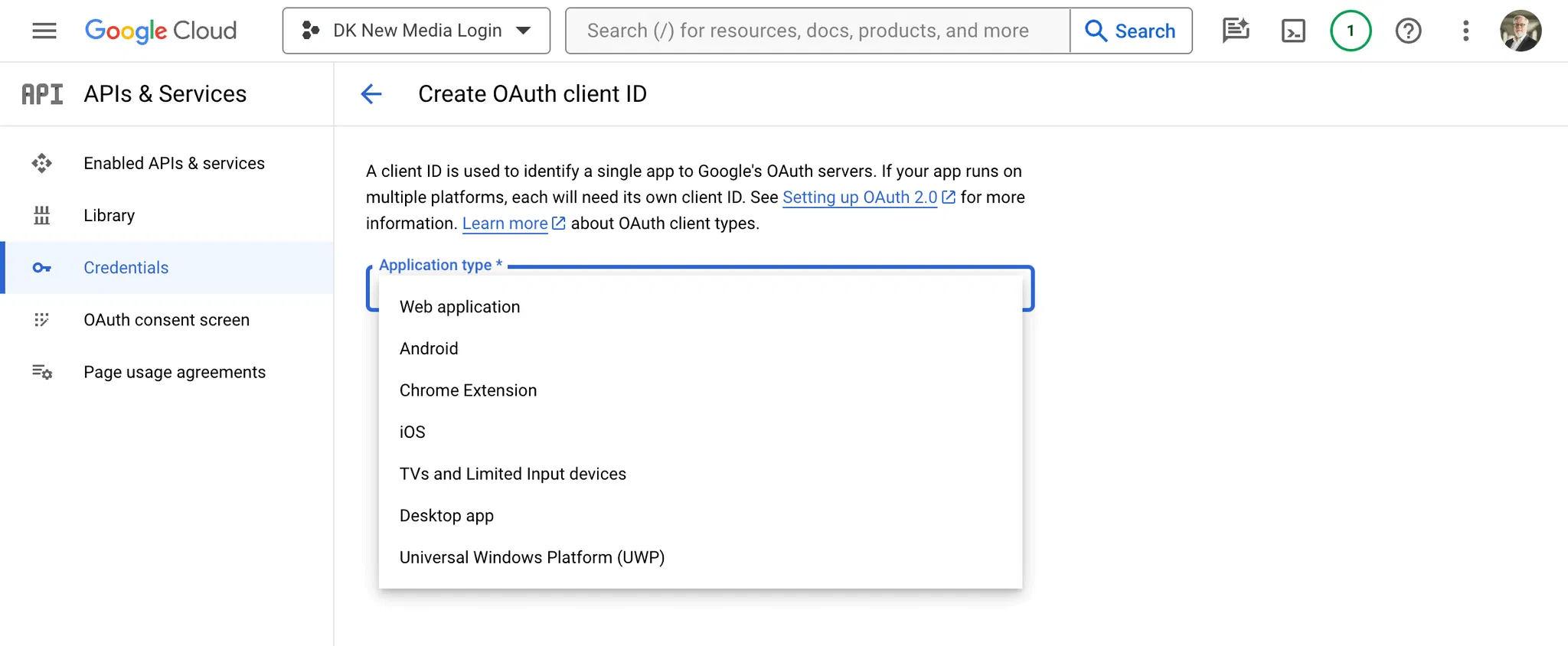Activate Cloud Shell terminal icon

pos(1293,31)
